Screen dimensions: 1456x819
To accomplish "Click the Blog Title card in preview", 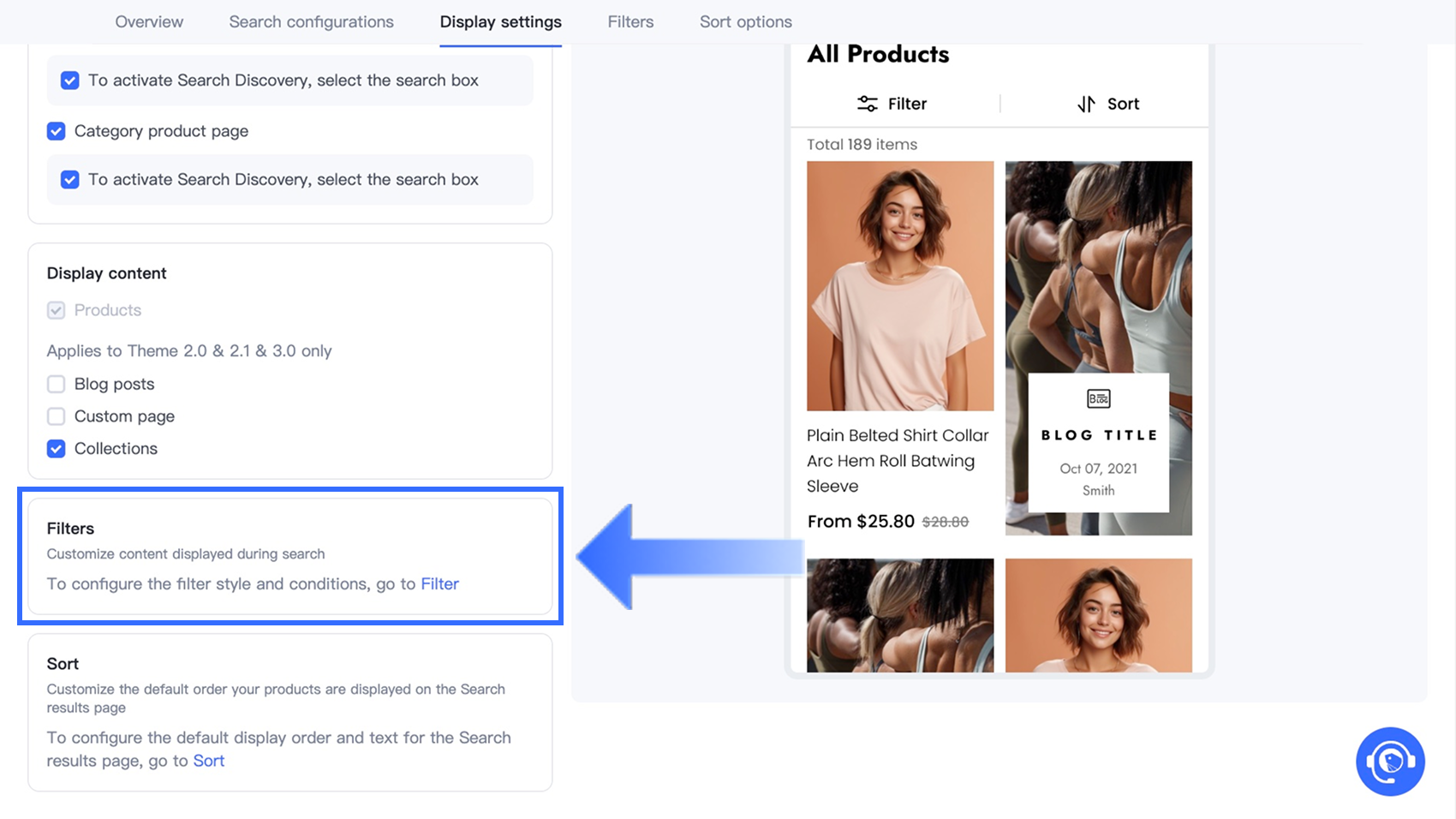I will coord(1098,442).
